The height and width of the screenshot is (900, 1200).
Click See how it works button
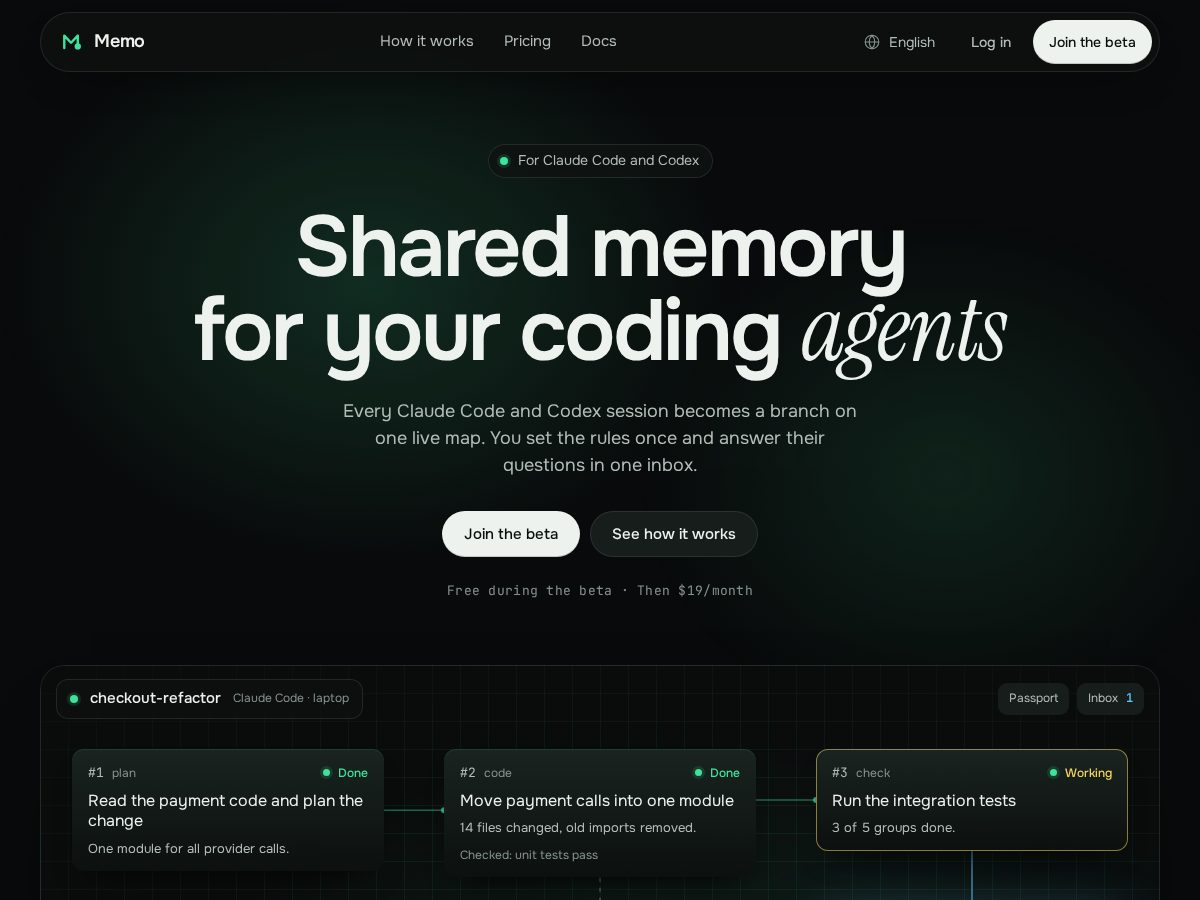coord(674,534)
